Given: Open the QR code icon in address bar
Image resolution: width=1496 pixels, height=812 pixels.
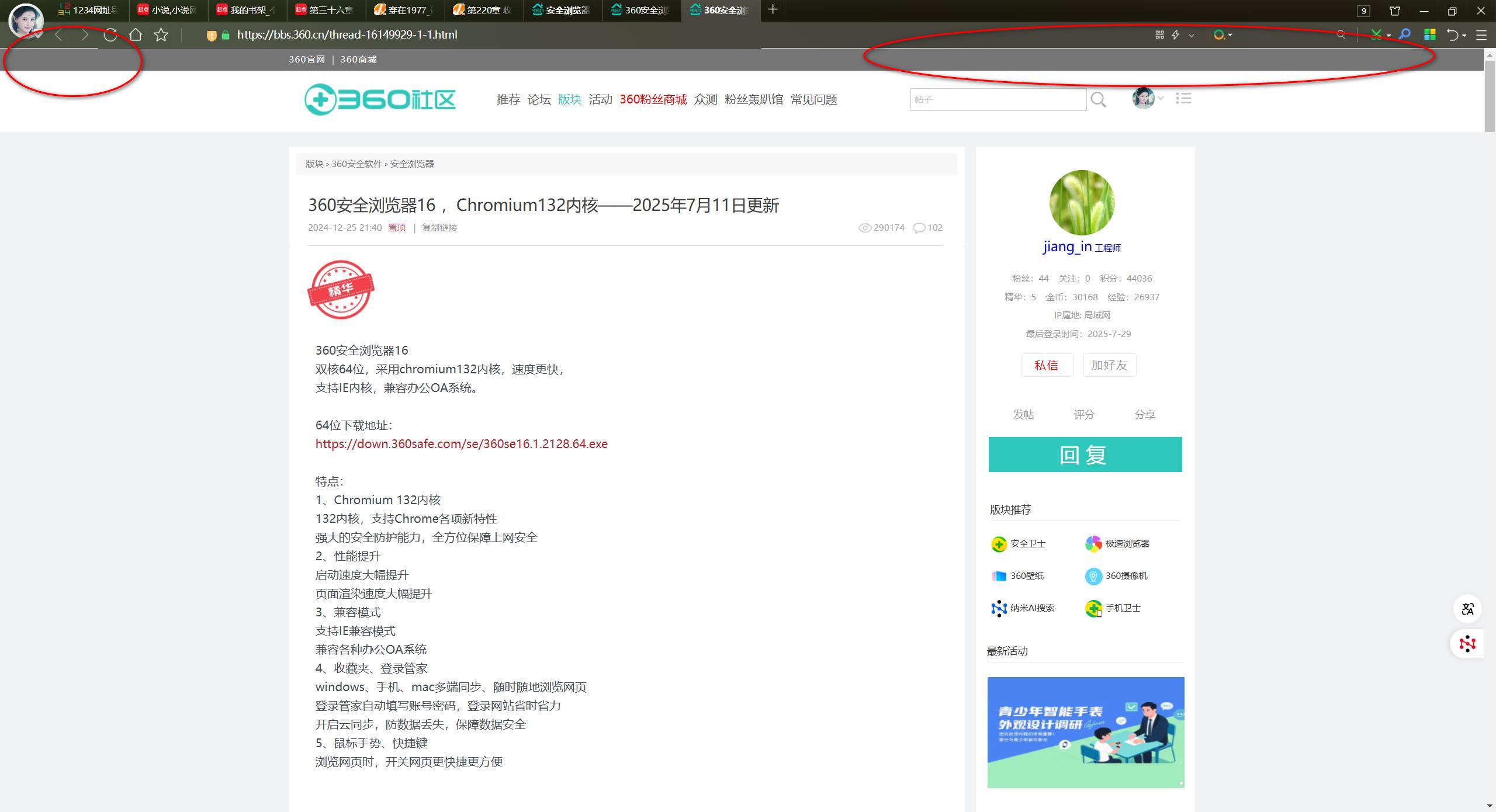Looking at the screenshot, I should (x=1159, y=35).
